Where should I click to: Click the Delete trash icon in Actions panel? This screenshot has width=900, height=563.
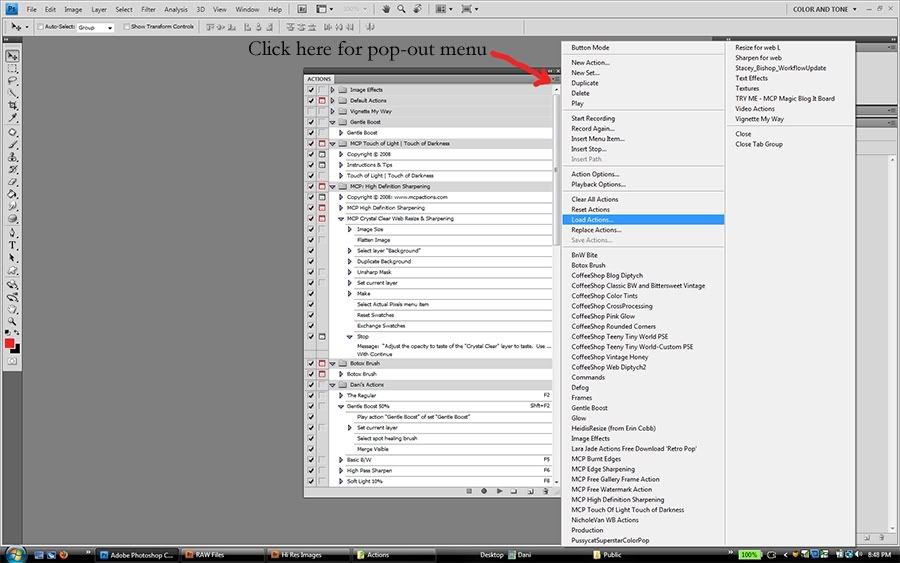coord(546,491)
